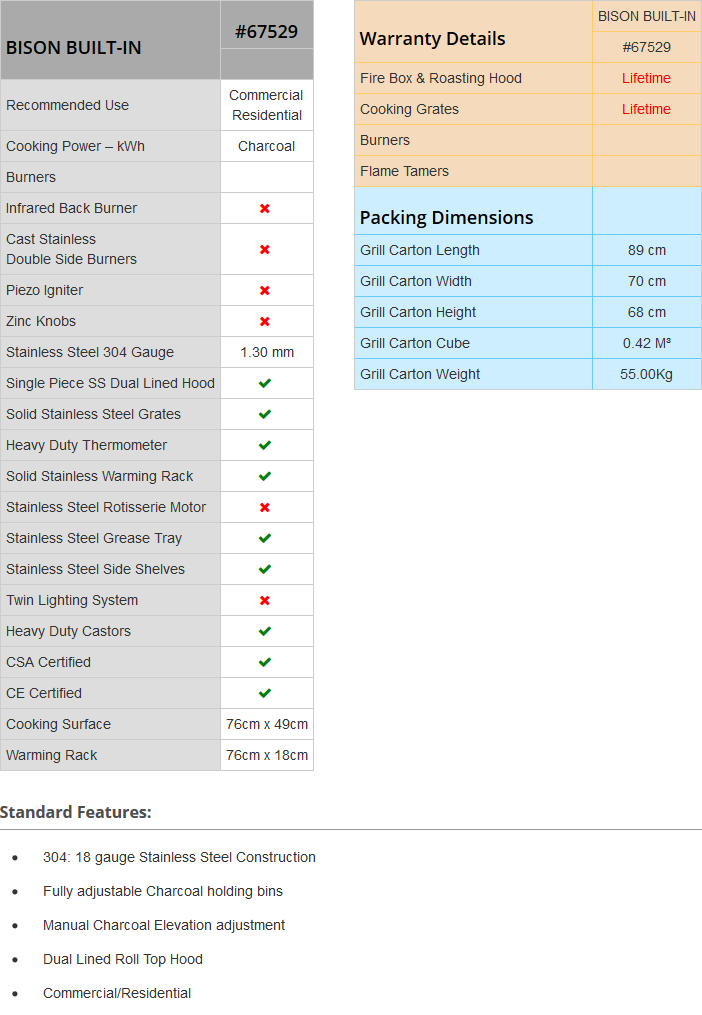Click the #67529 model number in the grey header
Image resolution: width=702 pixels, height=1015 pixels.
[x=266, y=32]
